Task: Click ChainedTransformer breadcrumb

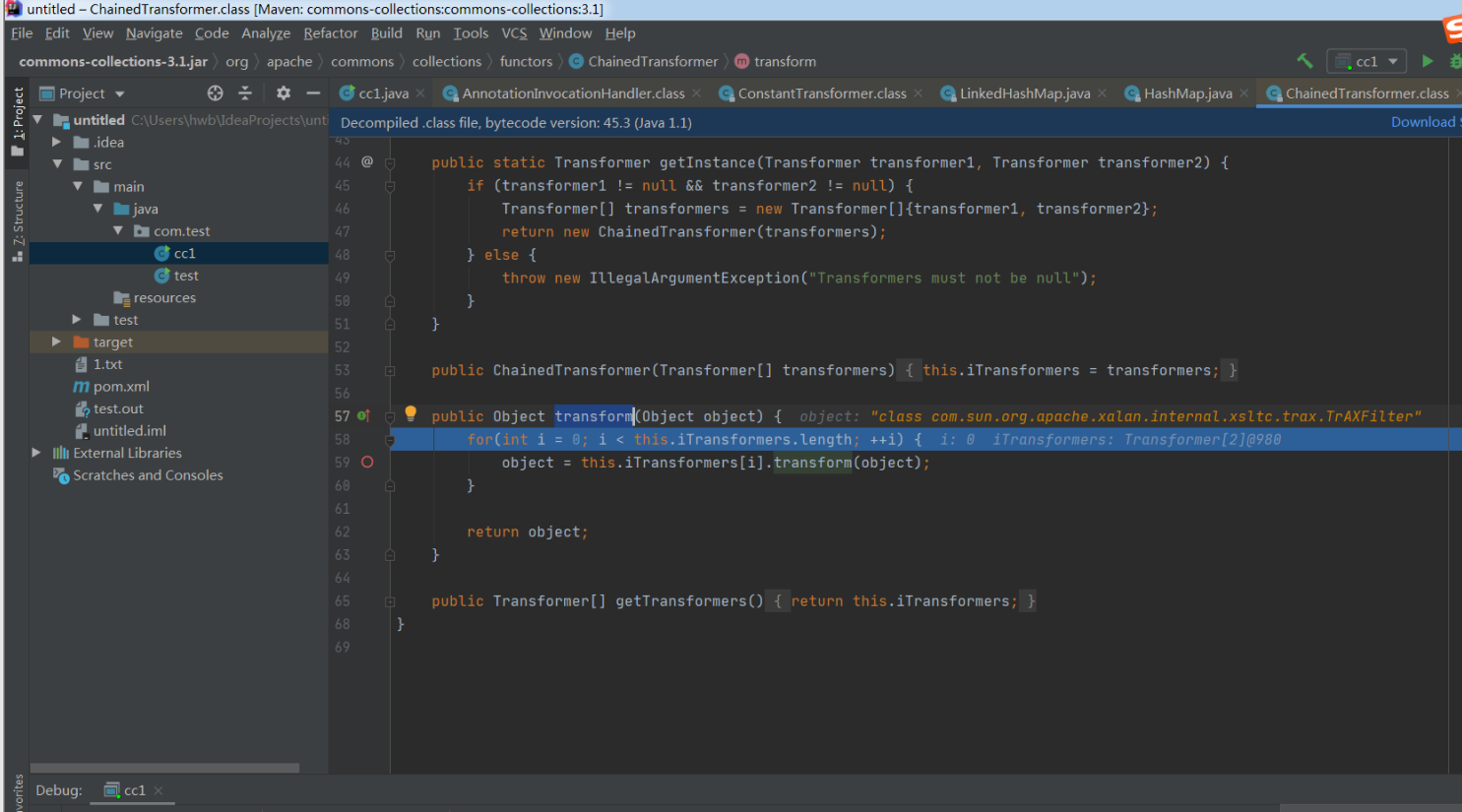Action: tap(644, 61)
